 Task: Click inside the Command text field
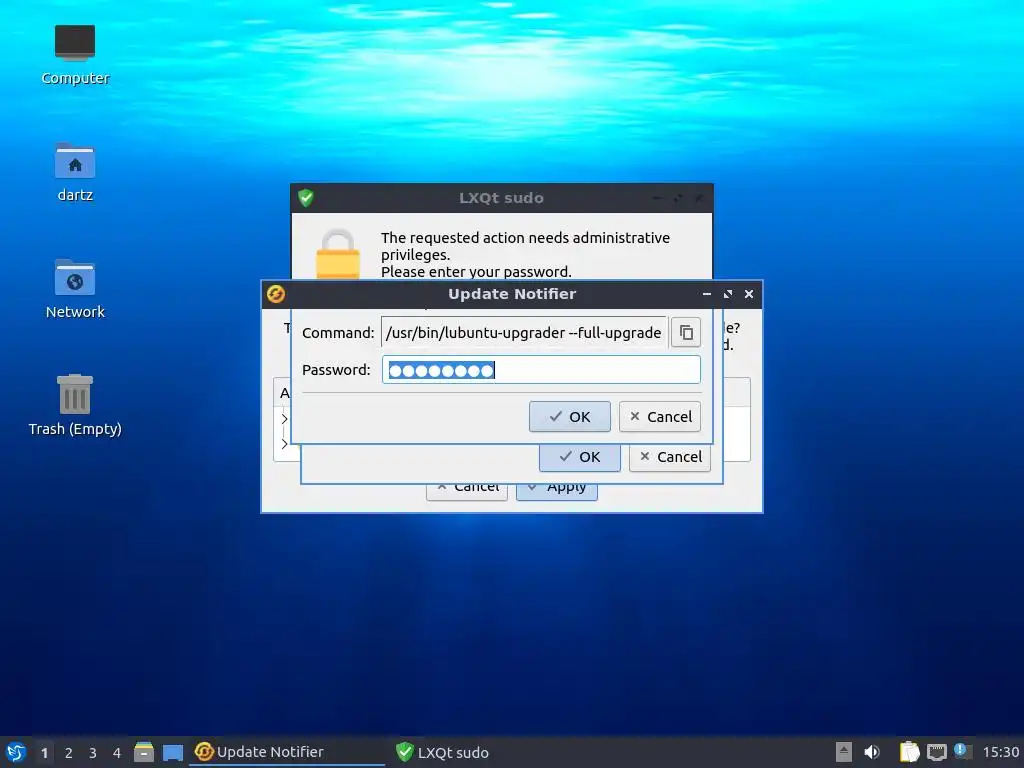[x=524, y=332]
